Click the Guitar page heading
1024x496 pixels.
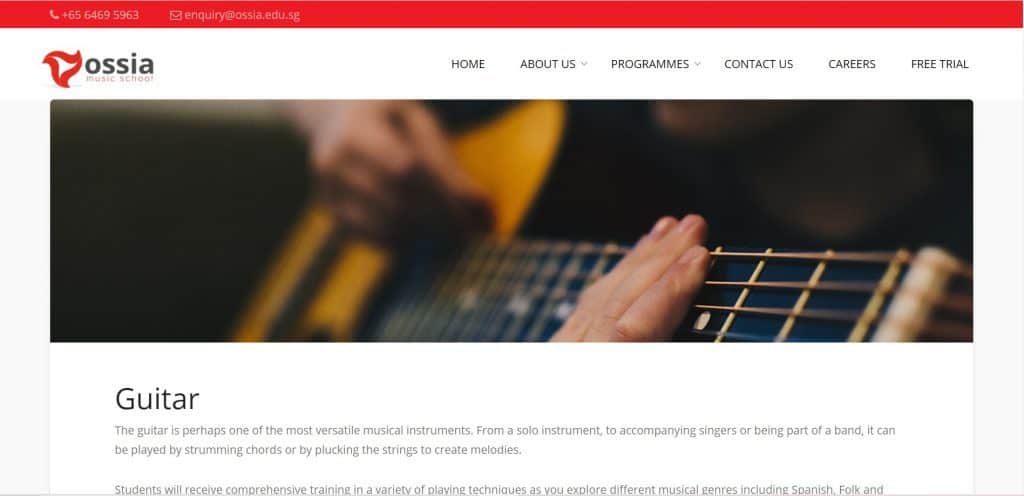coord(157,399)
